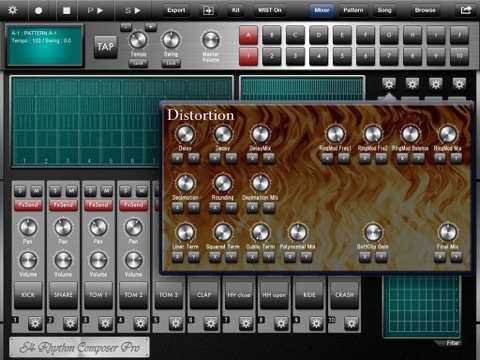This screenshot has width=480, height=360.
Task: Assign Rounding to X axis
Action: (215, 208)
